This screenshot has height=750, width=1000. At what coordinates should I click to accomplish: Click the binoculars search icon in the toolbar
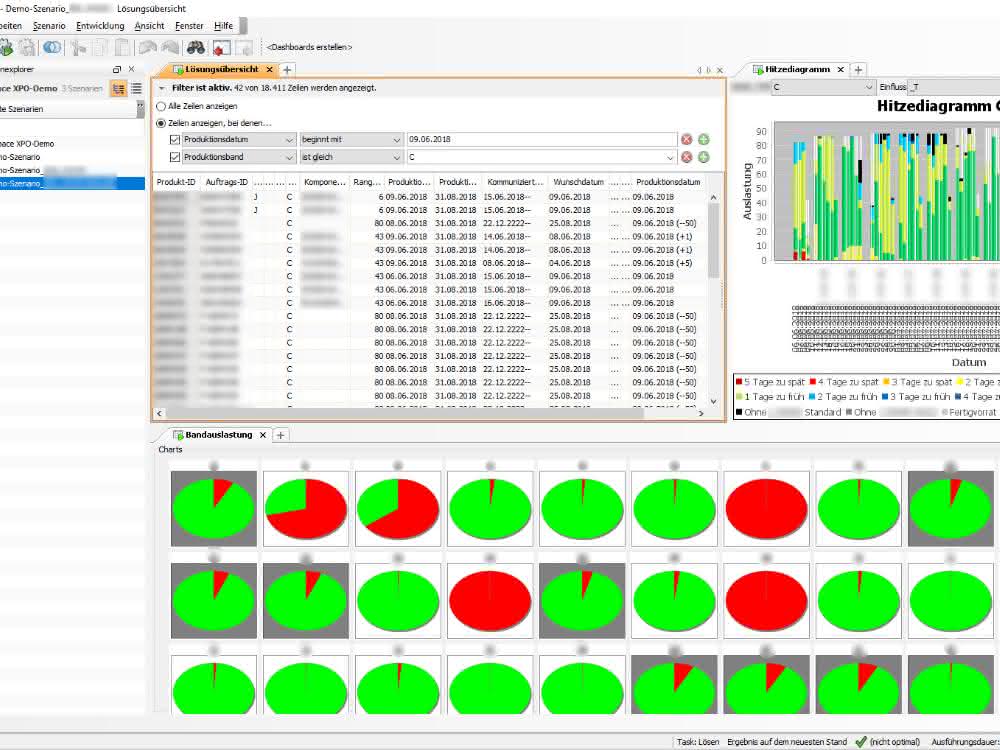195,47
